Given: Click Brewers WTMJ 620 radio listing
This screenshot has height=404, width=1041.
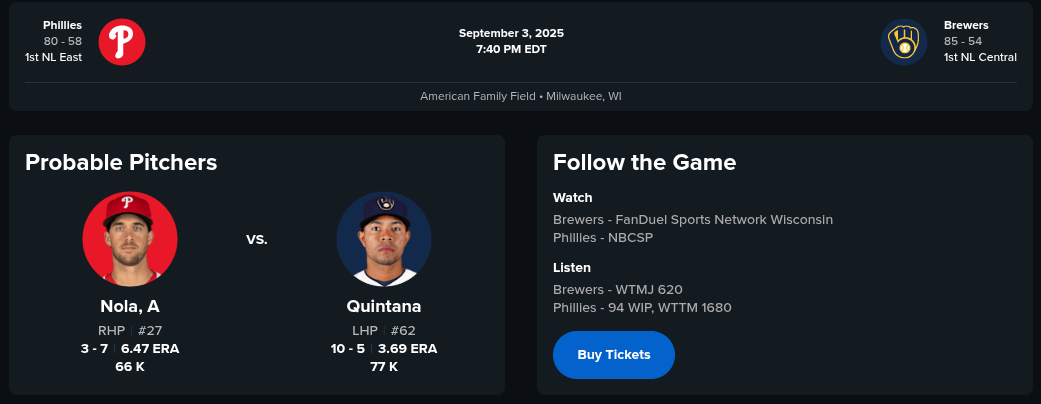Looking at the screenshot, I should pos(617,289).
